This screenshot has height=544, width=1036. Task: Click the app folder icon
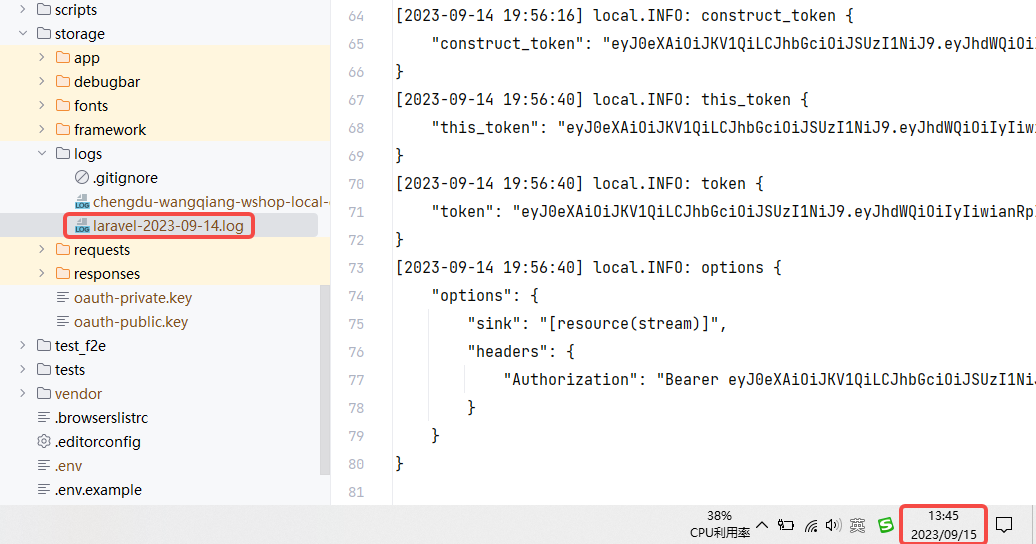pyautogui.click(x=63, y=58)
